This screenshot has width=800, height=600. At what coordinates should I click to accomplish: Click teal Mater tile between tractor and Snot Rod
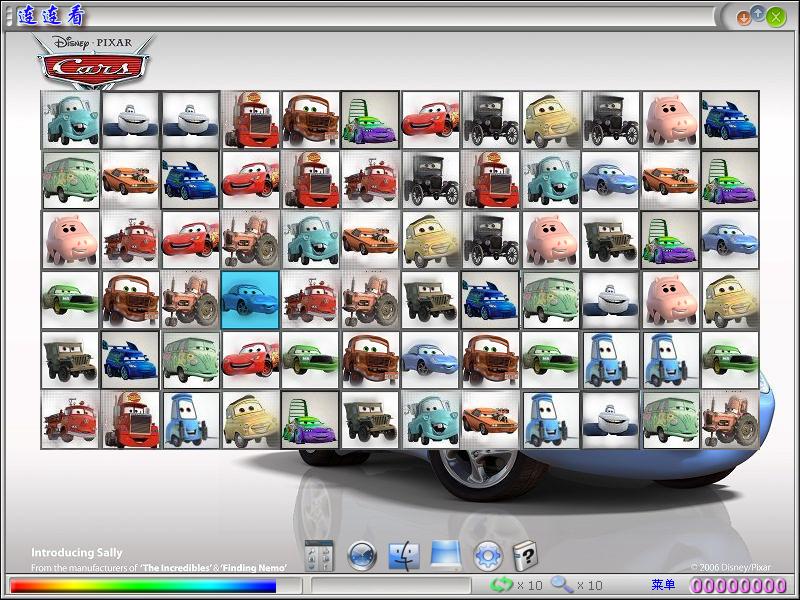tap(310, 239)
